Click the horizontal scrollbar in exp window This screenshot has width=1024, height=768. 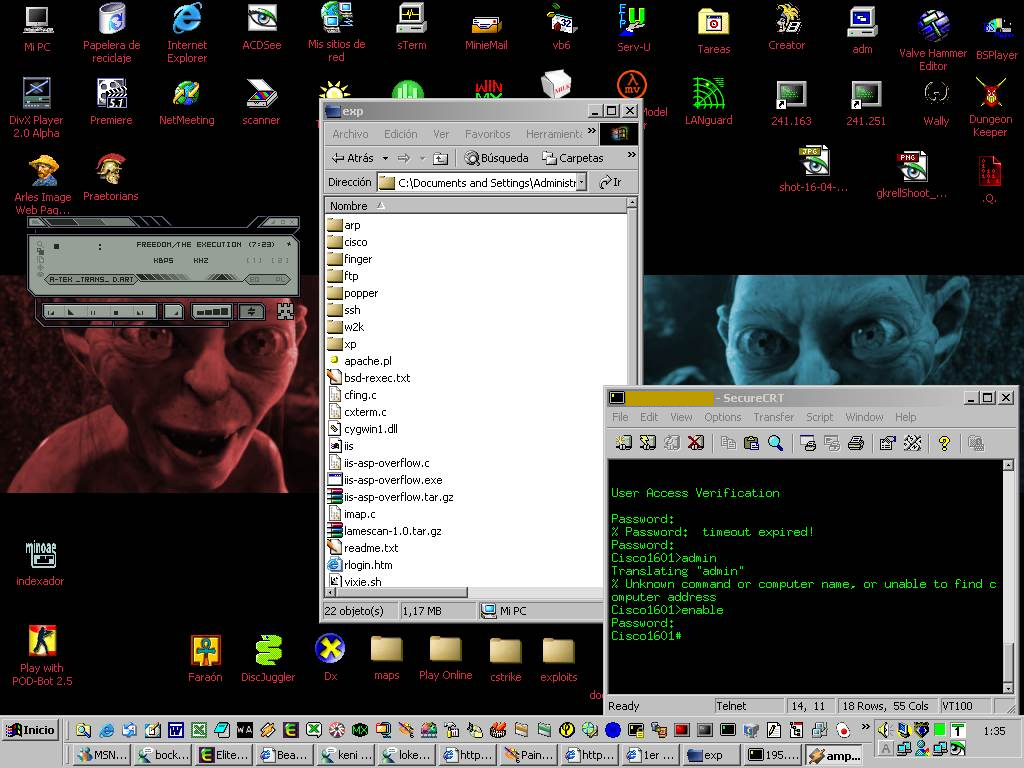tap(402, 592)
